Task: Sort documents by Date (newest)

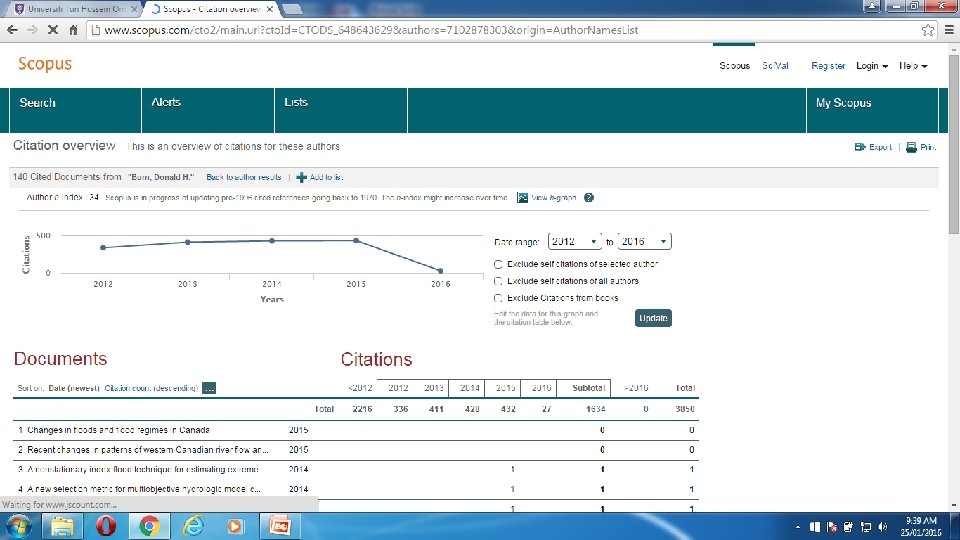Action: (x=73, y=388)
